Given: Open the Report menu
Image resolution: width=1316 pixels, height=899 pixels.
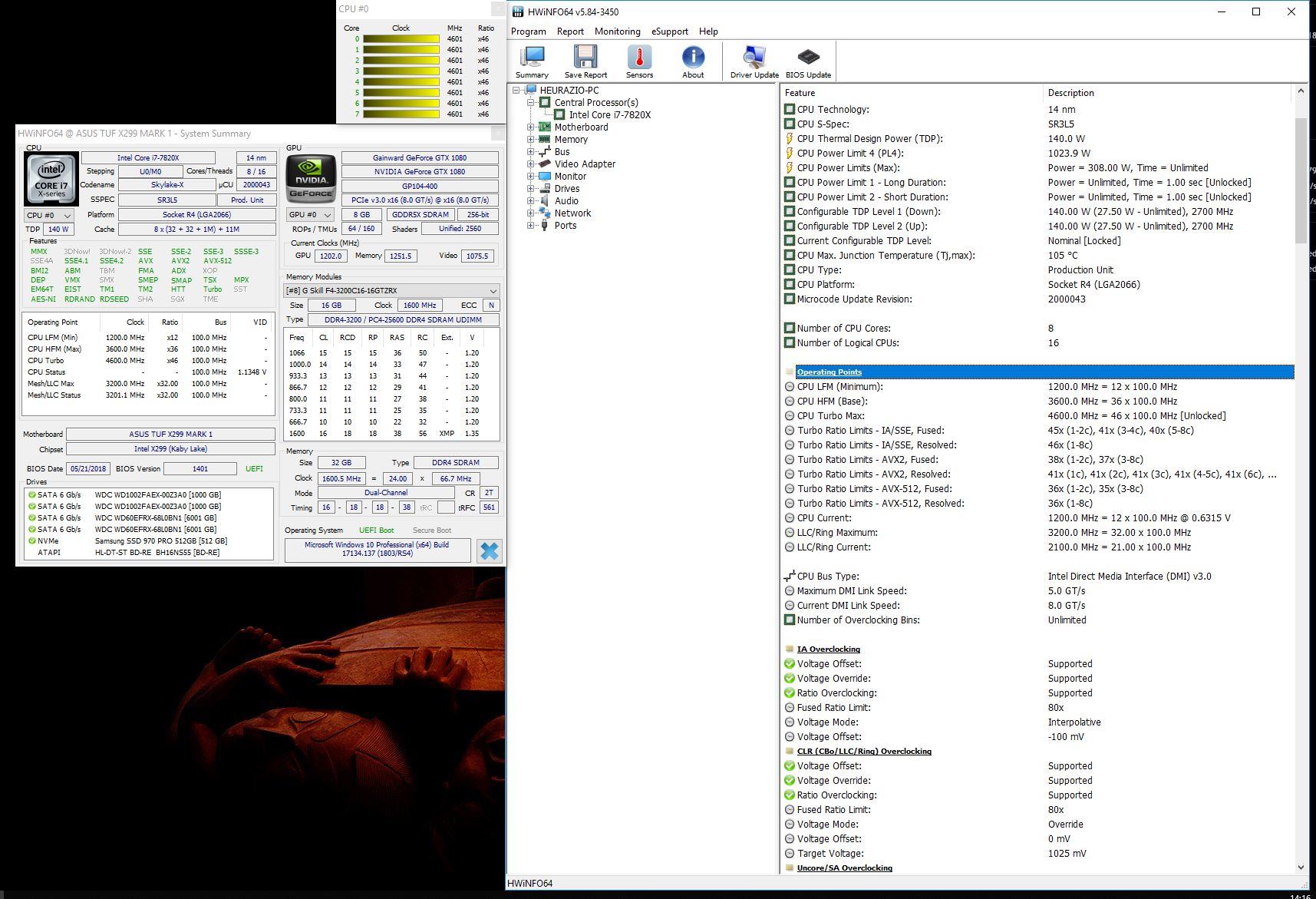Looking at the screenshot, I should pyautogui.click(x=570, y=31).
